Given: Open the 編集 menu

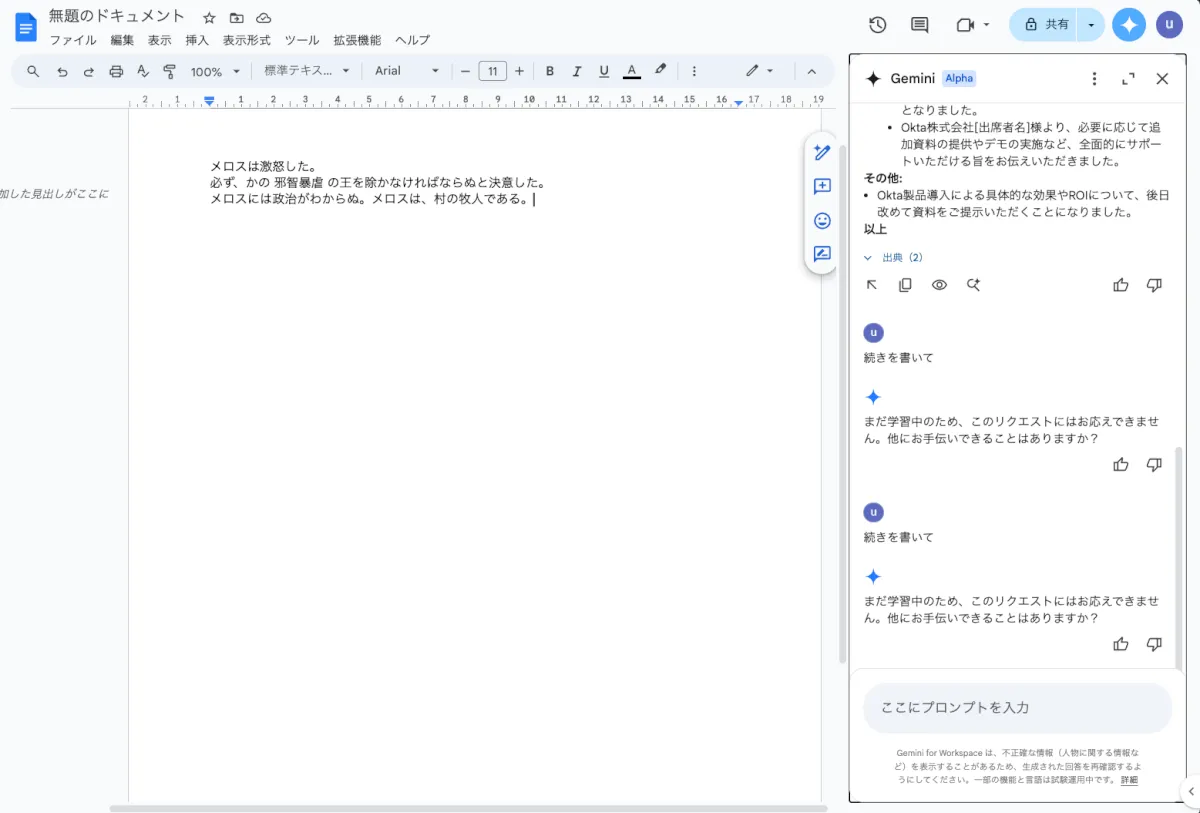Looking at the screenshot, I should [122, 40].
